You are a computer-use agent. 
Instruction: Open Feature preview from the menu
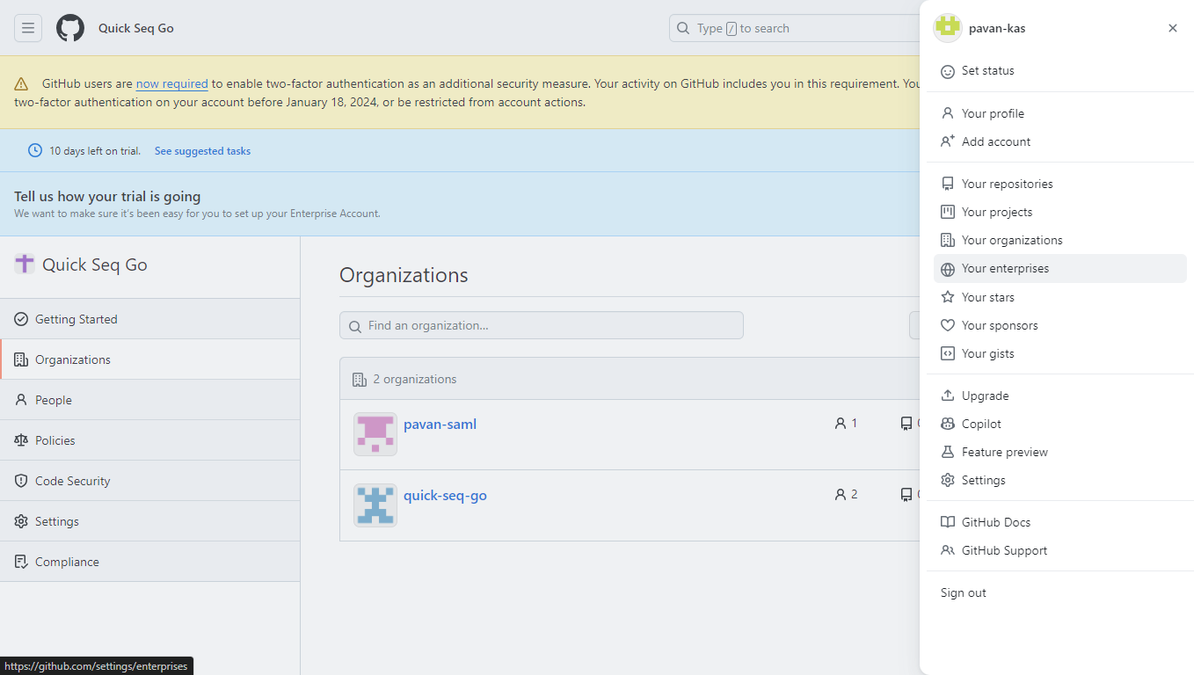pyautogui.click(x=1060, y=452)
